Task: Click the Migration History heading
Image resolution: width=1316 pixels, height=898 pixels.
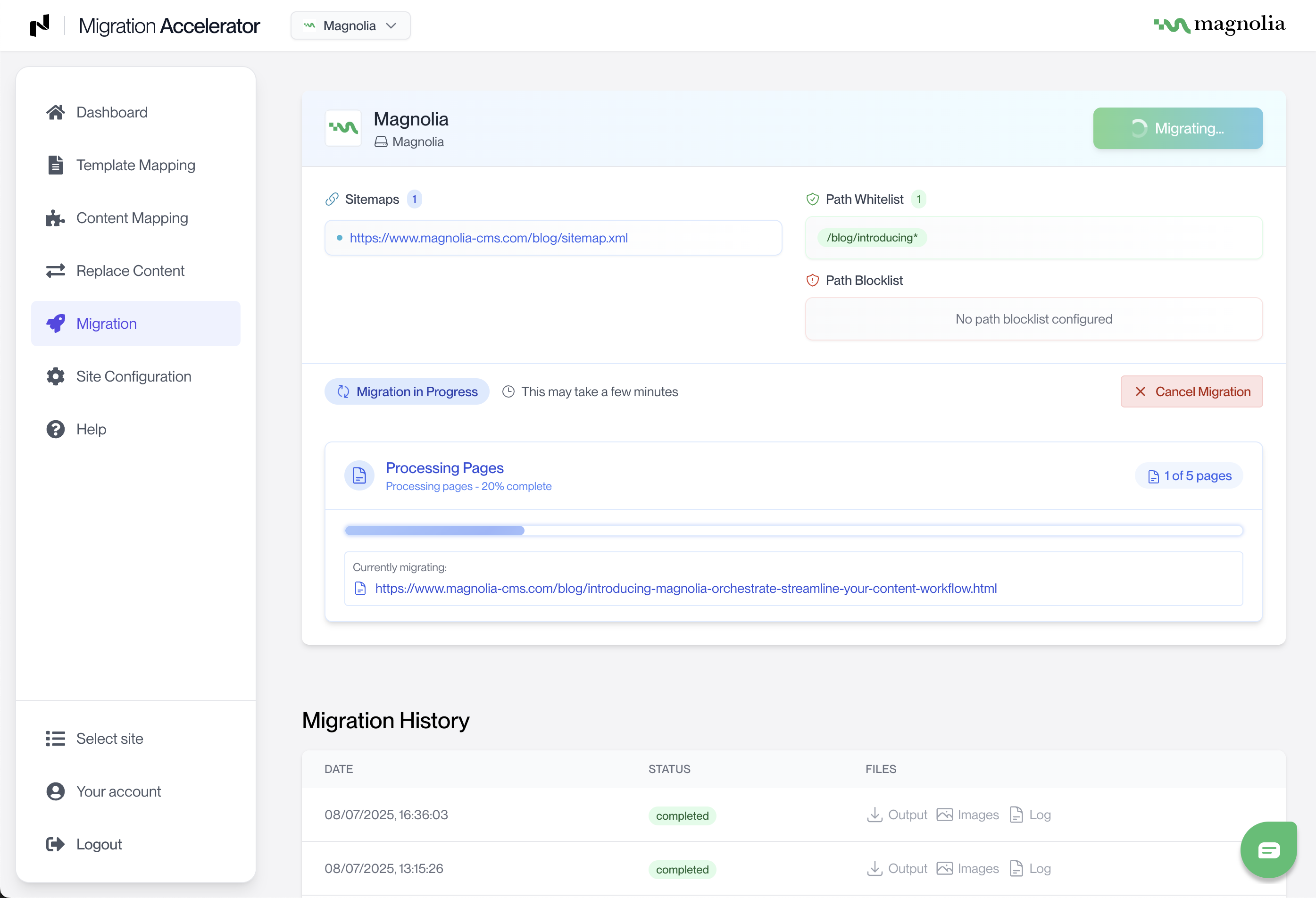Action: coord(386,721)
